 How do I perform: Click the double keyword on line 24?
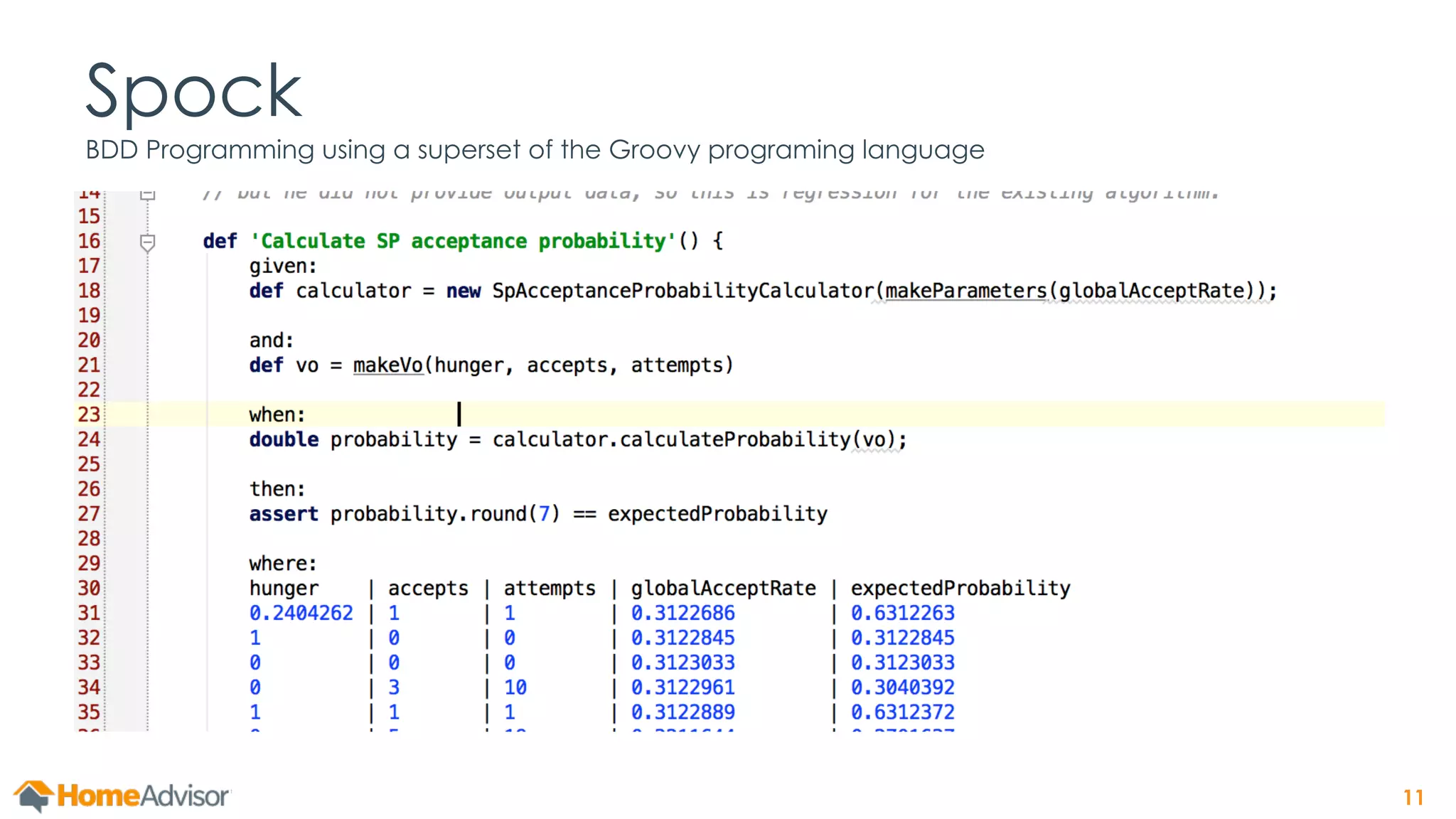(284, 439)
